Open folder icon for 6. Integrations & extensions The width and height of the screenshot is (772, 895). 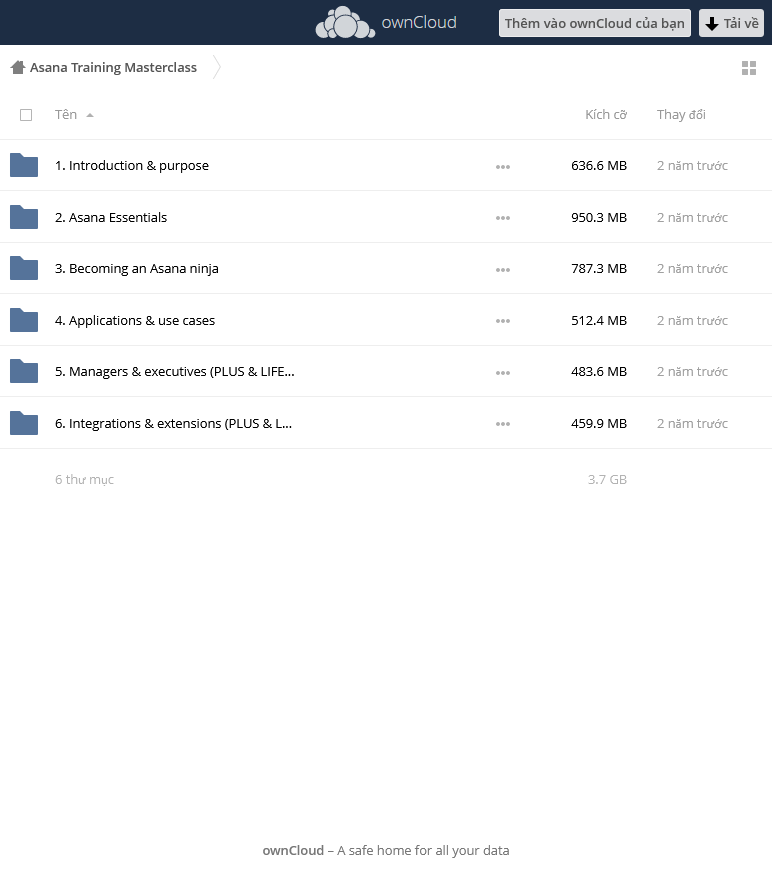[24, 424]
